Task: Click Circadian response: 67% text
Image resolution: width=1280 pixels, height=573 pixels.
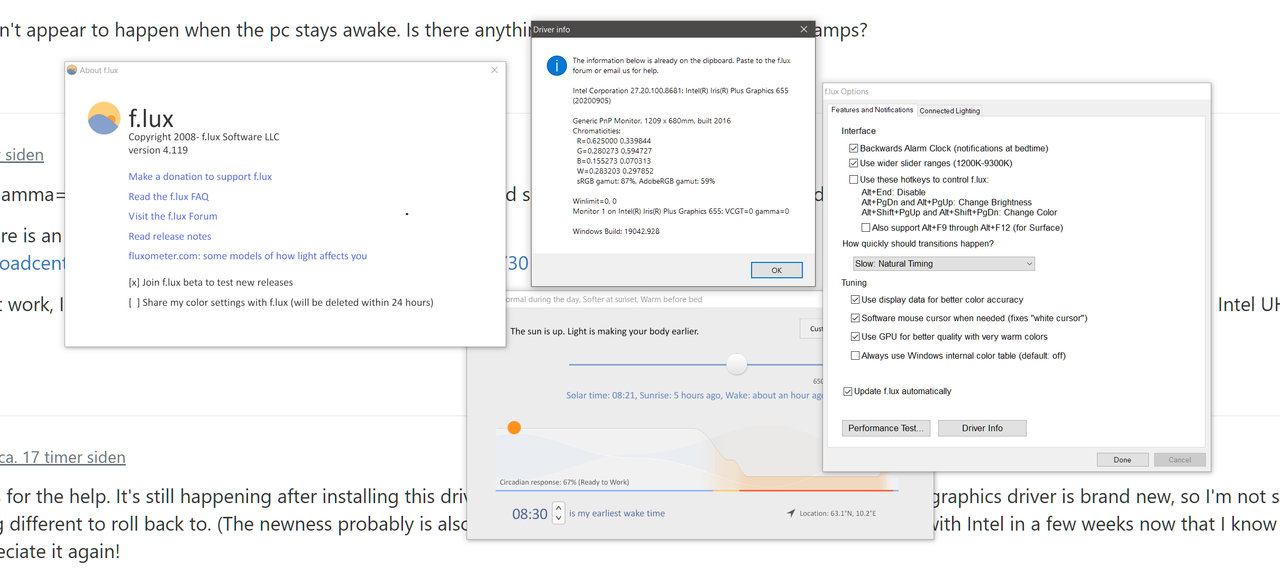Action: (564, 482)
